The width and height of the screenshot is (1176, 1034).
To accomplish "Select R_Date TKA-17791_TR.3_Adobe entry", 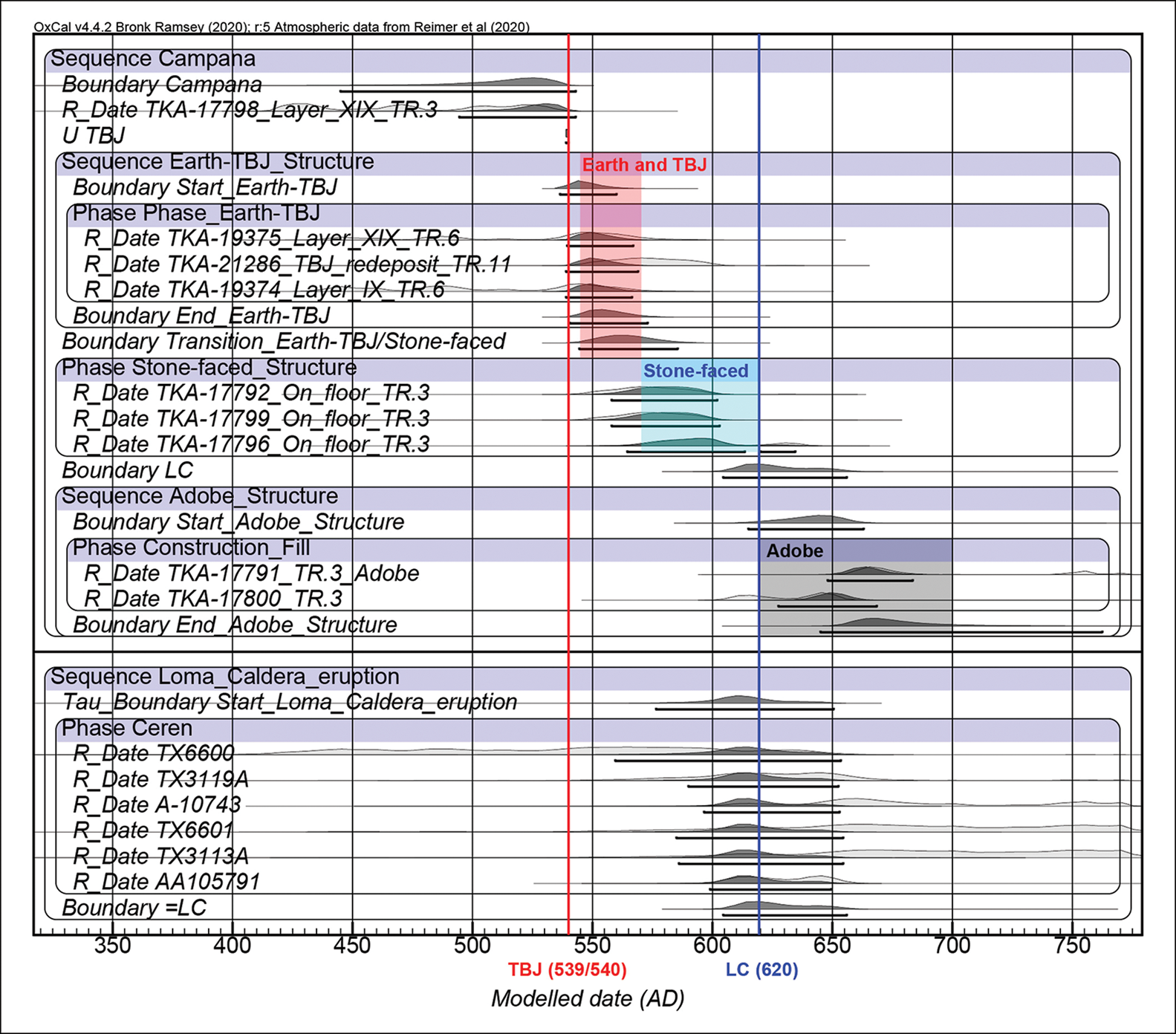I will 251,574.
